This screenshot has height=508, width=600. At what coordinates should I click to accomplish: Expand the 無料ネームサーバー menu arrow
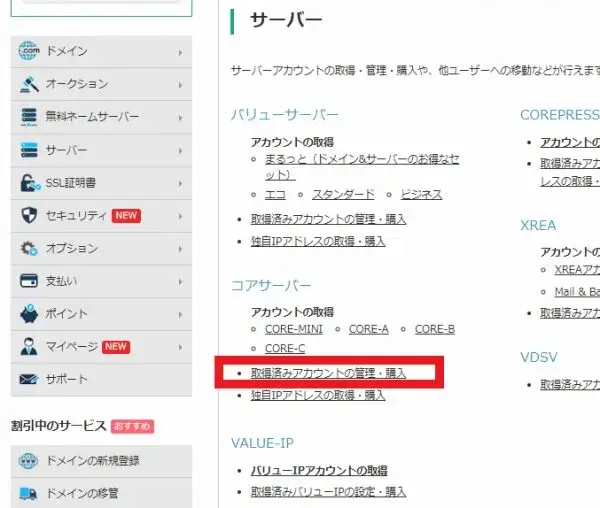(180, 118)
